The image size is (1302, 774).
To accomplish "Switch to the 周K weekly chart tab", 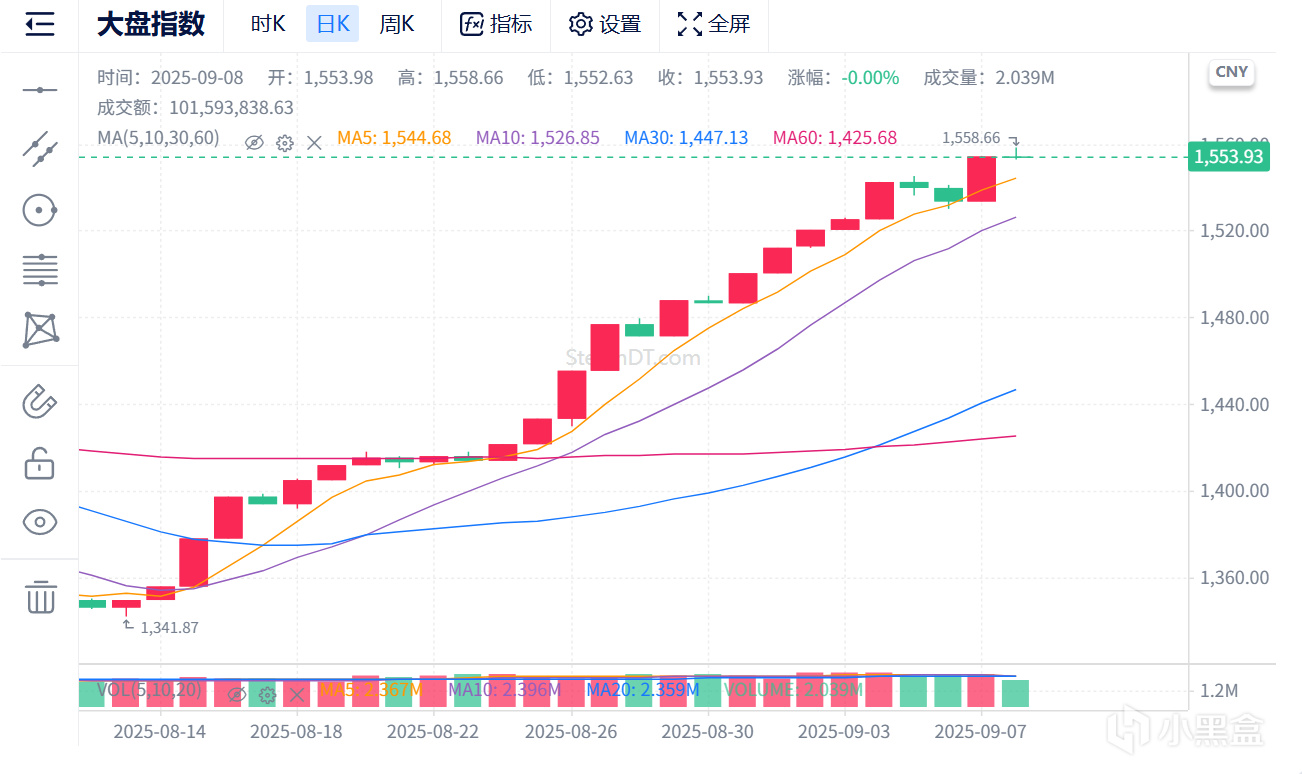I will [396, 25].
